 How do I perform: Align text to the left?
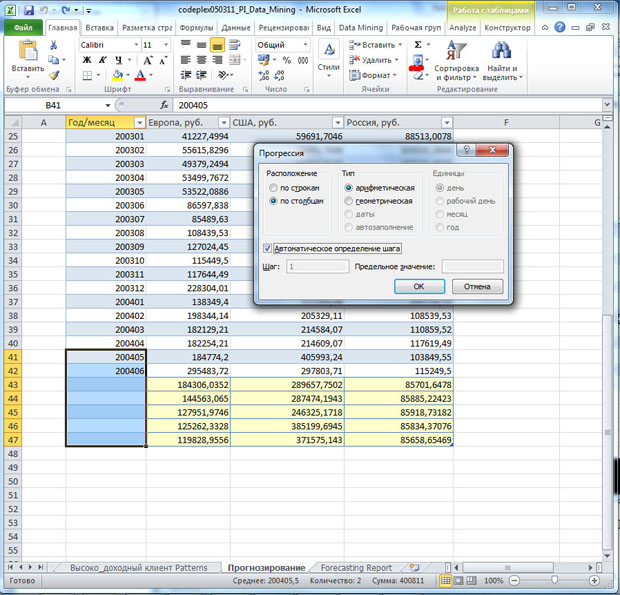pos(185,60)
